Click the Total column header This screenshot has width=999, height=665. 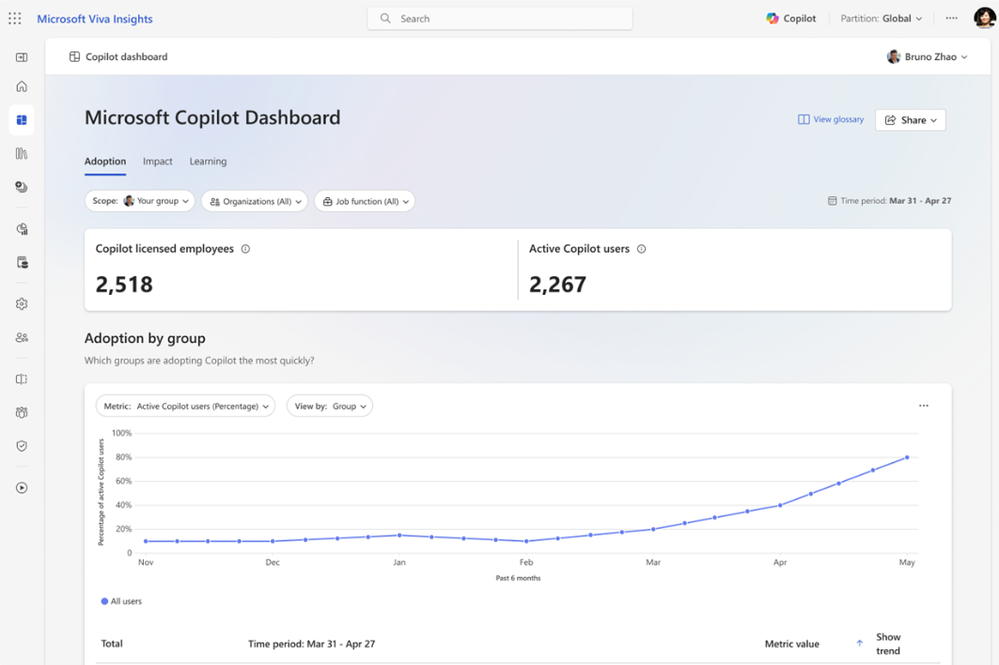[x=111, y=643]
